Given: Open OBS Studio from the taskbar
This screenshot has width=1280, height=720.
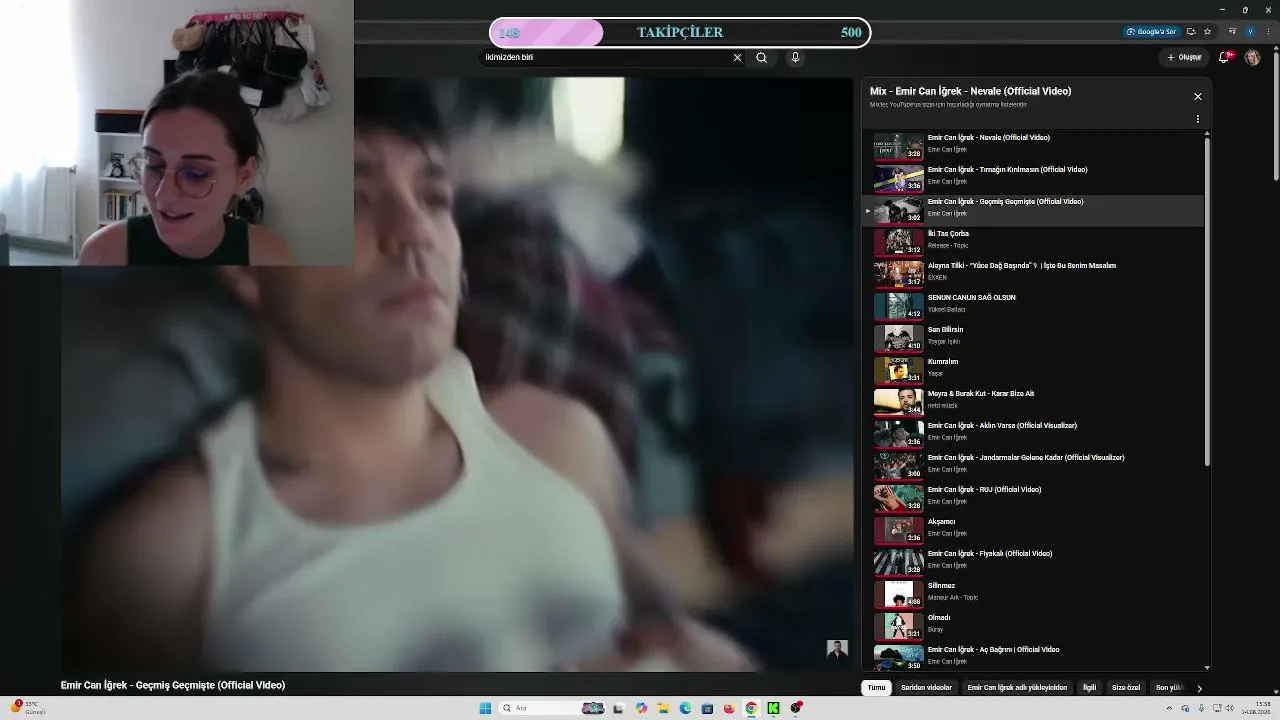Looking at the screenshot, I should pyautogui.click(x=796, y=708).
